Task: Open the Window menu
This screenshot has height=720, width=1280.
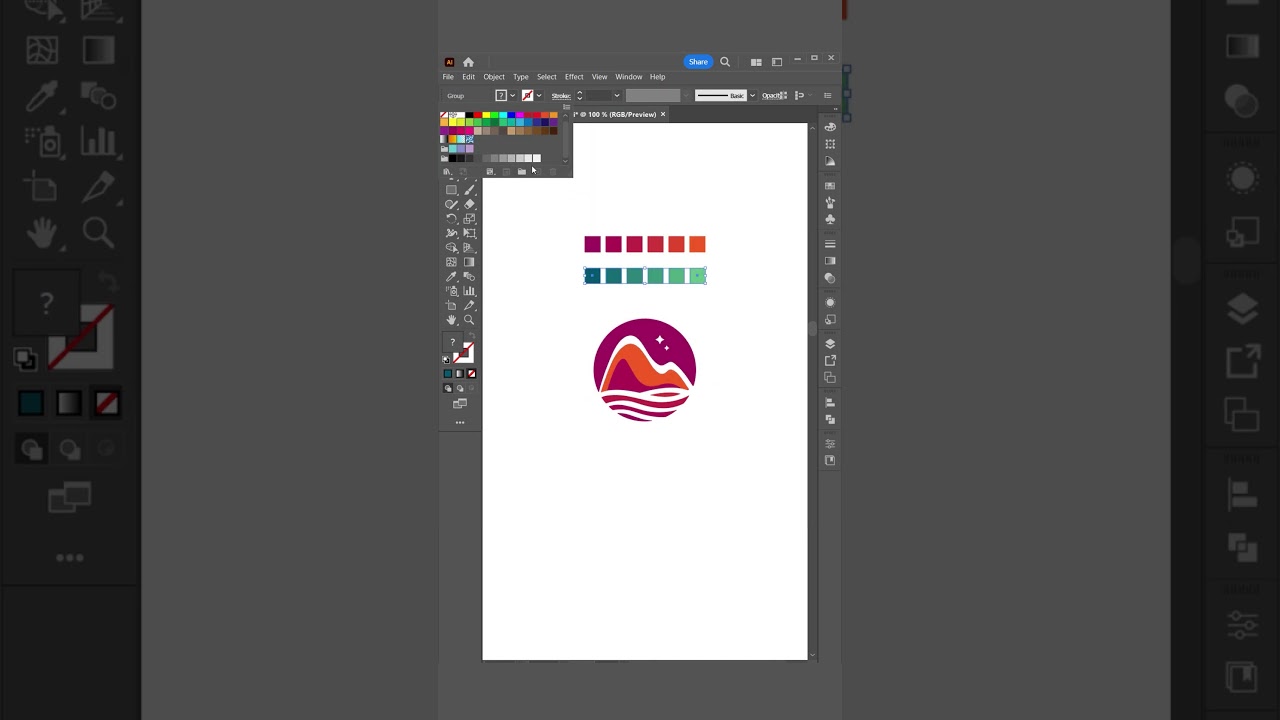Action: tap(629, 77)
